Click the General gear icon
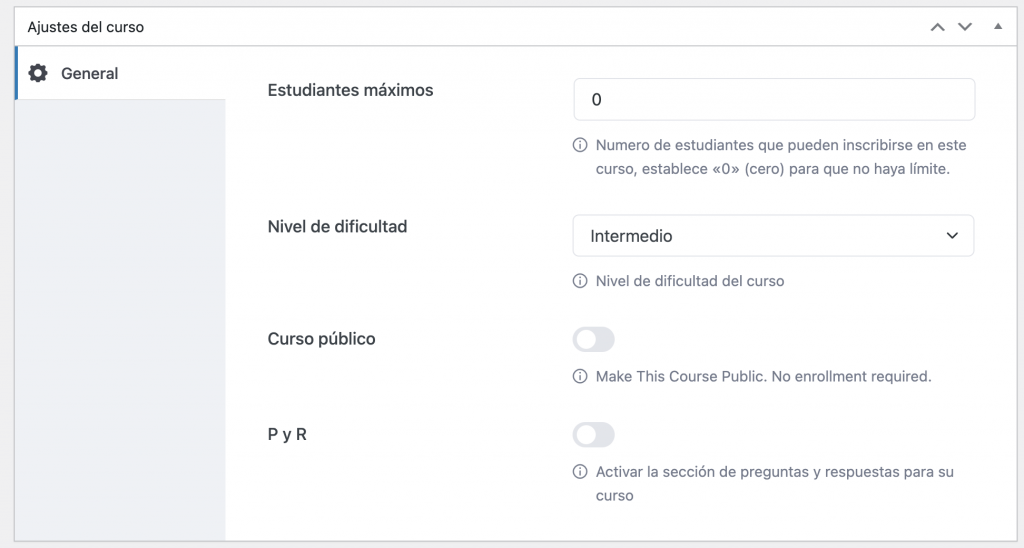Image resolution: width=1024 pixels, height=548 pixels. click(38, 73)
